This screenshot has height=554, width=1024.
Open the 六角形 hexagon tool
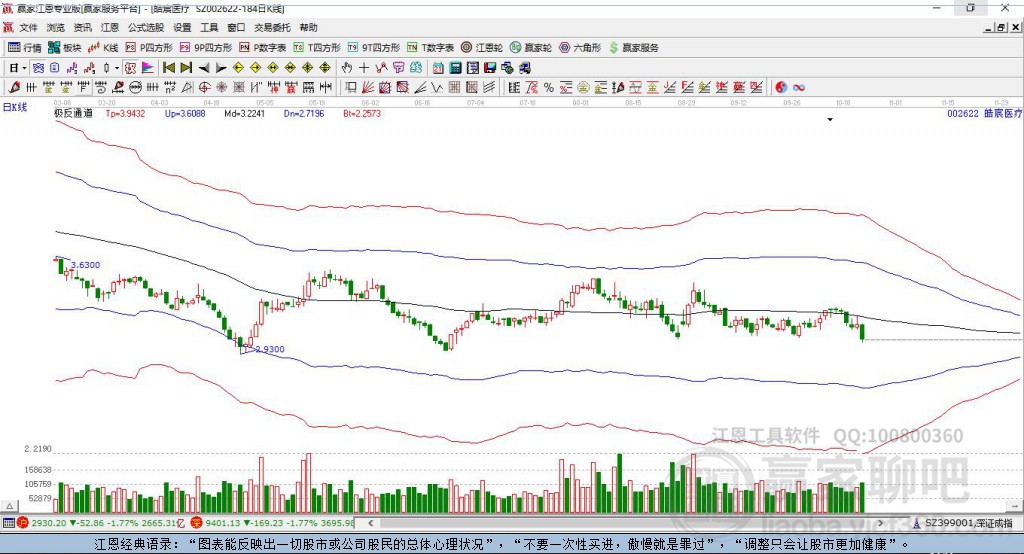(x=580, y=48)
